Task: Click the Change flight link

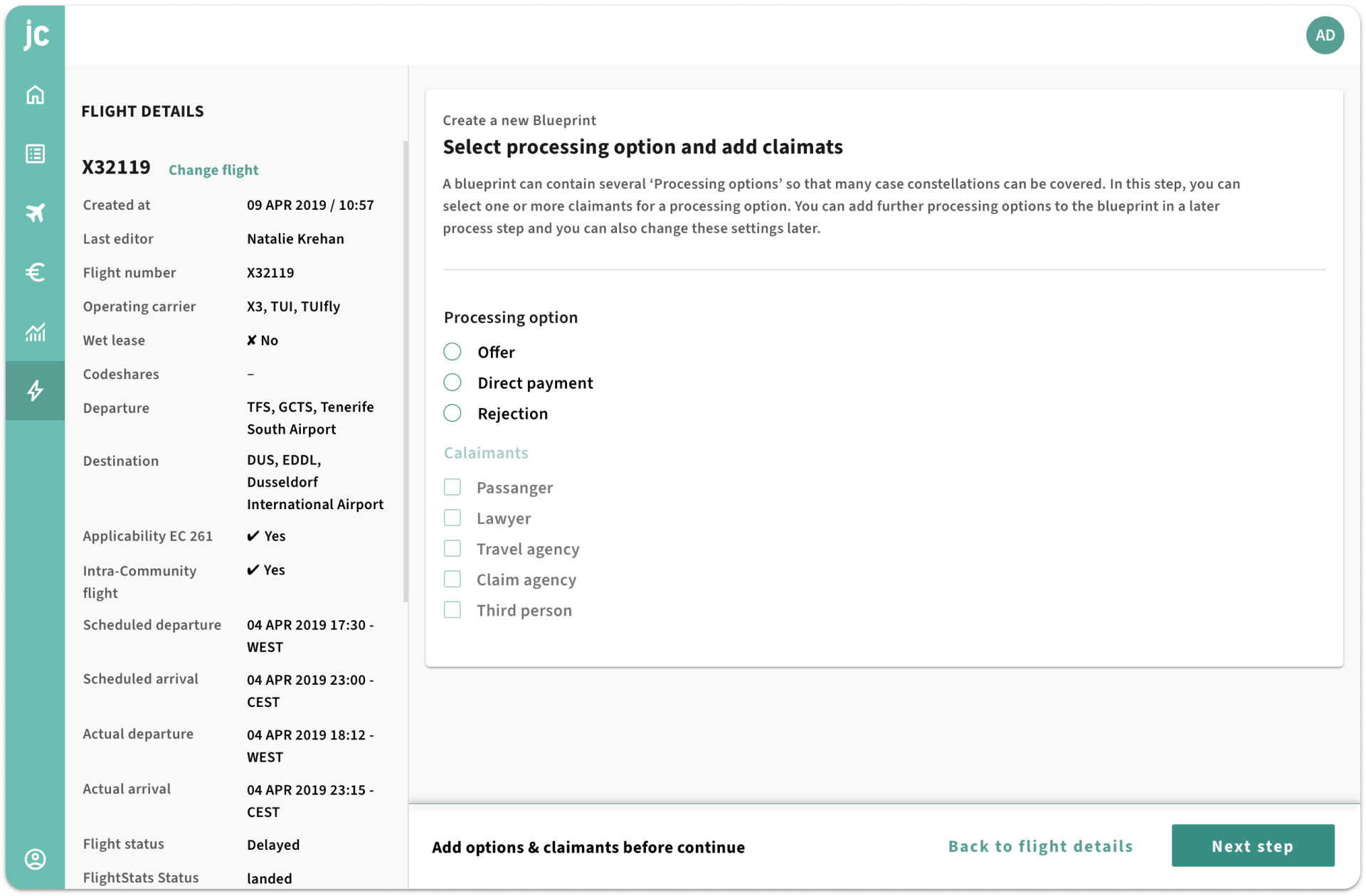Action: [213, 170]
